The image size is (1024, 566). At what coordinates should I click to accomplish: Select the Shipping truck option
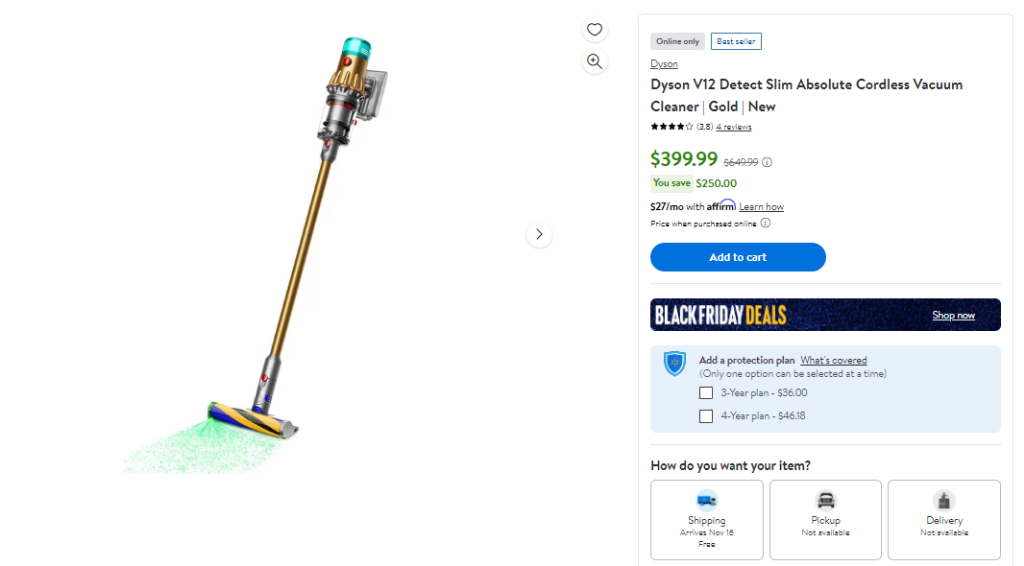707,520
